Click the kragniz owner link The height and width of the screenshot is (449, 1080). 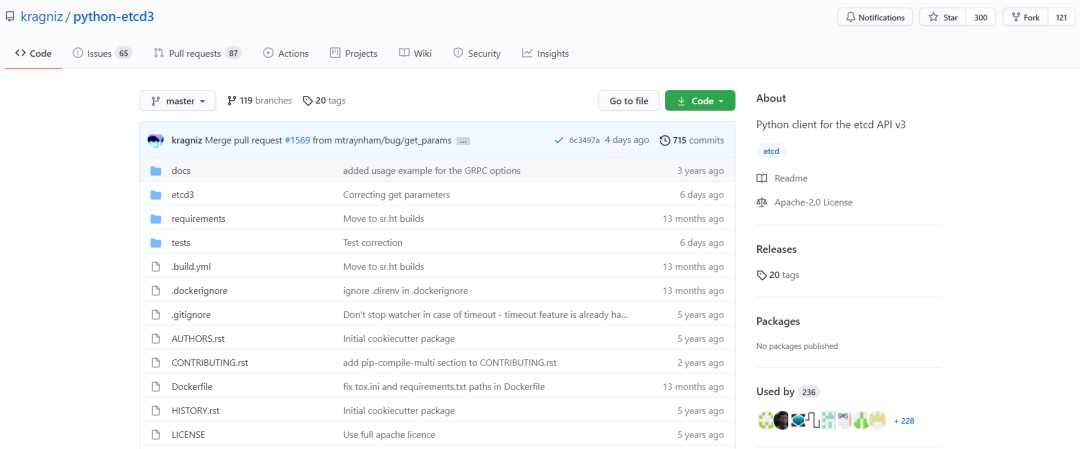click(41, 17)
